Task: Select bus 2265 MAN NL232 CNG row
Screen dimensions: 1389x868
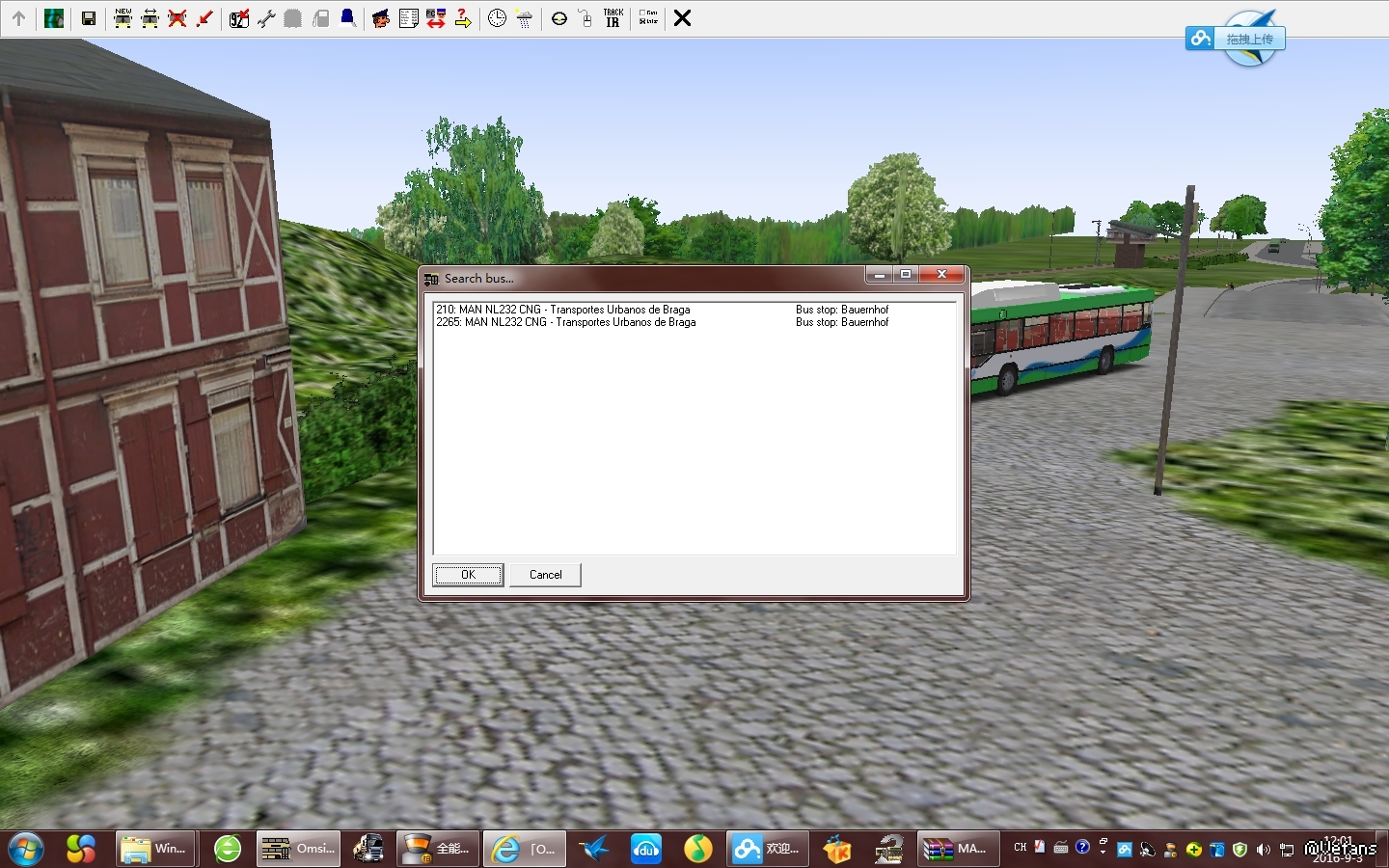Action: pos(694,322)
